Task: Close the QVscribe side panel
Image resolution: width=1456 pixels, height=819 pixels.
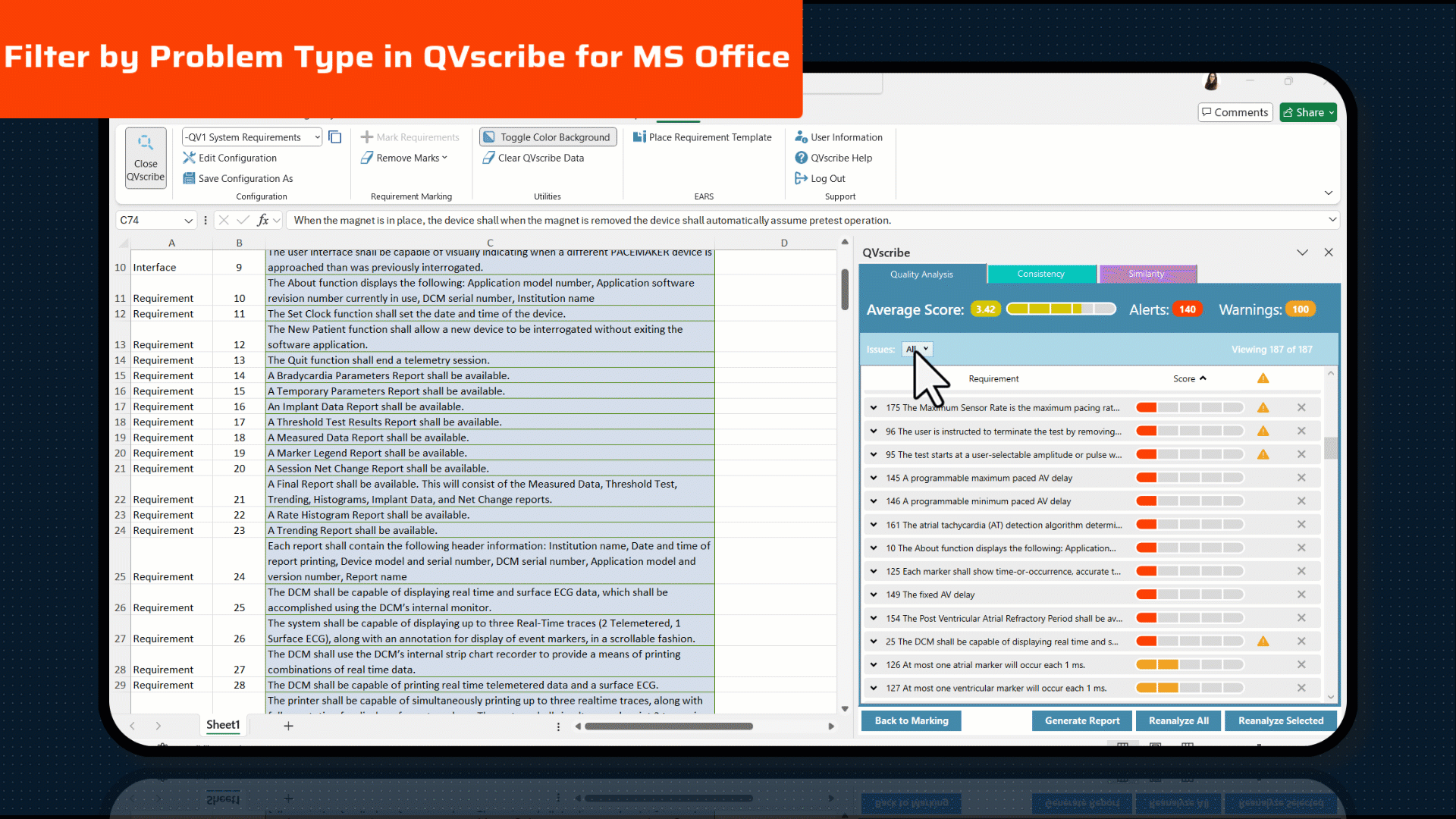Action: (1329, 253)
